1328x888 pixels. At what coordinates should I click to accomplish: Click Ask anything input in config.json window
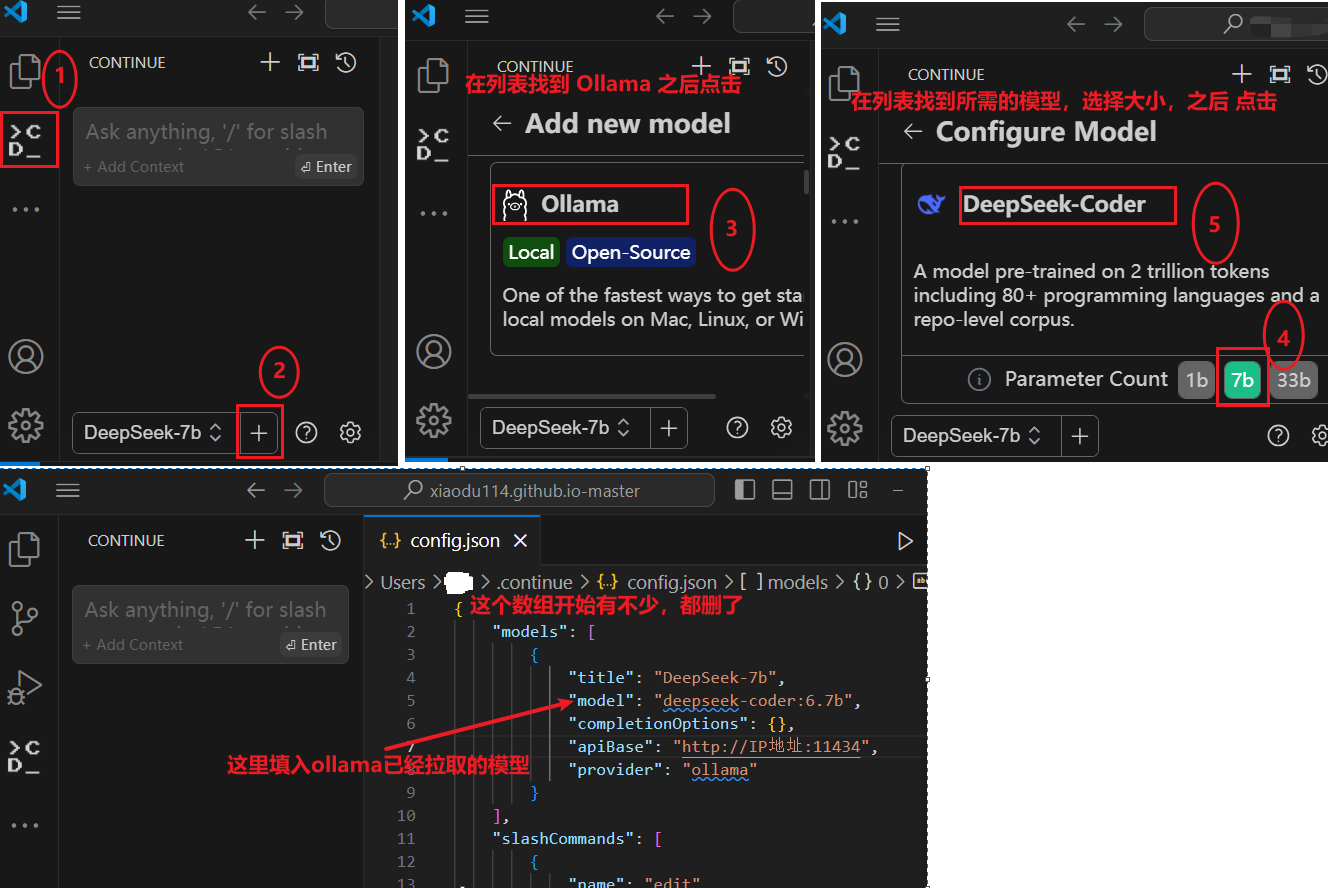[206, 610]
